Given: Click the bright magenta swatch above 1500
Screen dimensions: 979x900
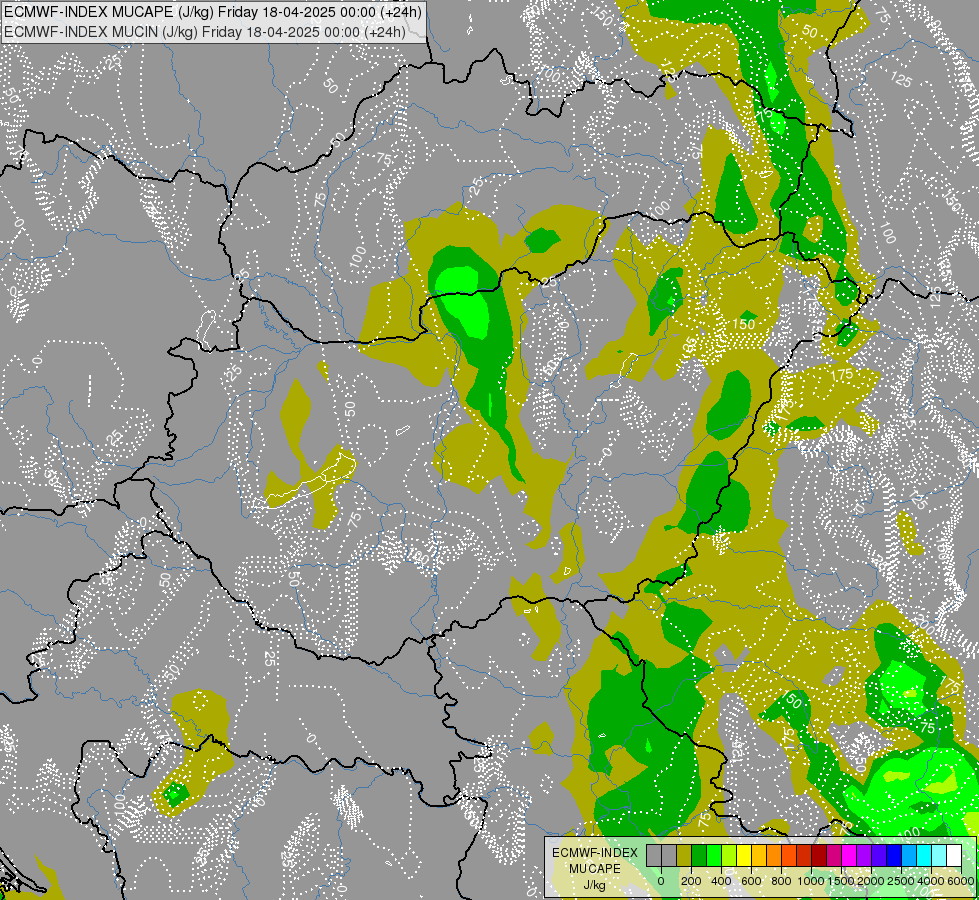Looking at the screenshot, I should pyautogui.click(x=849, y=855).
